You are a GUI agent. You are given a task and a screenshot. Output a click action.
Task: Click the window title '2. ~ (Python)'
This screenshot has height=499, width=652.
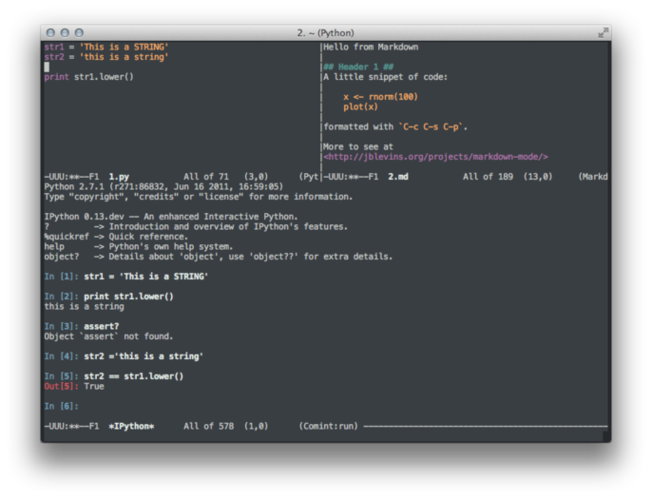pos(325,33)
